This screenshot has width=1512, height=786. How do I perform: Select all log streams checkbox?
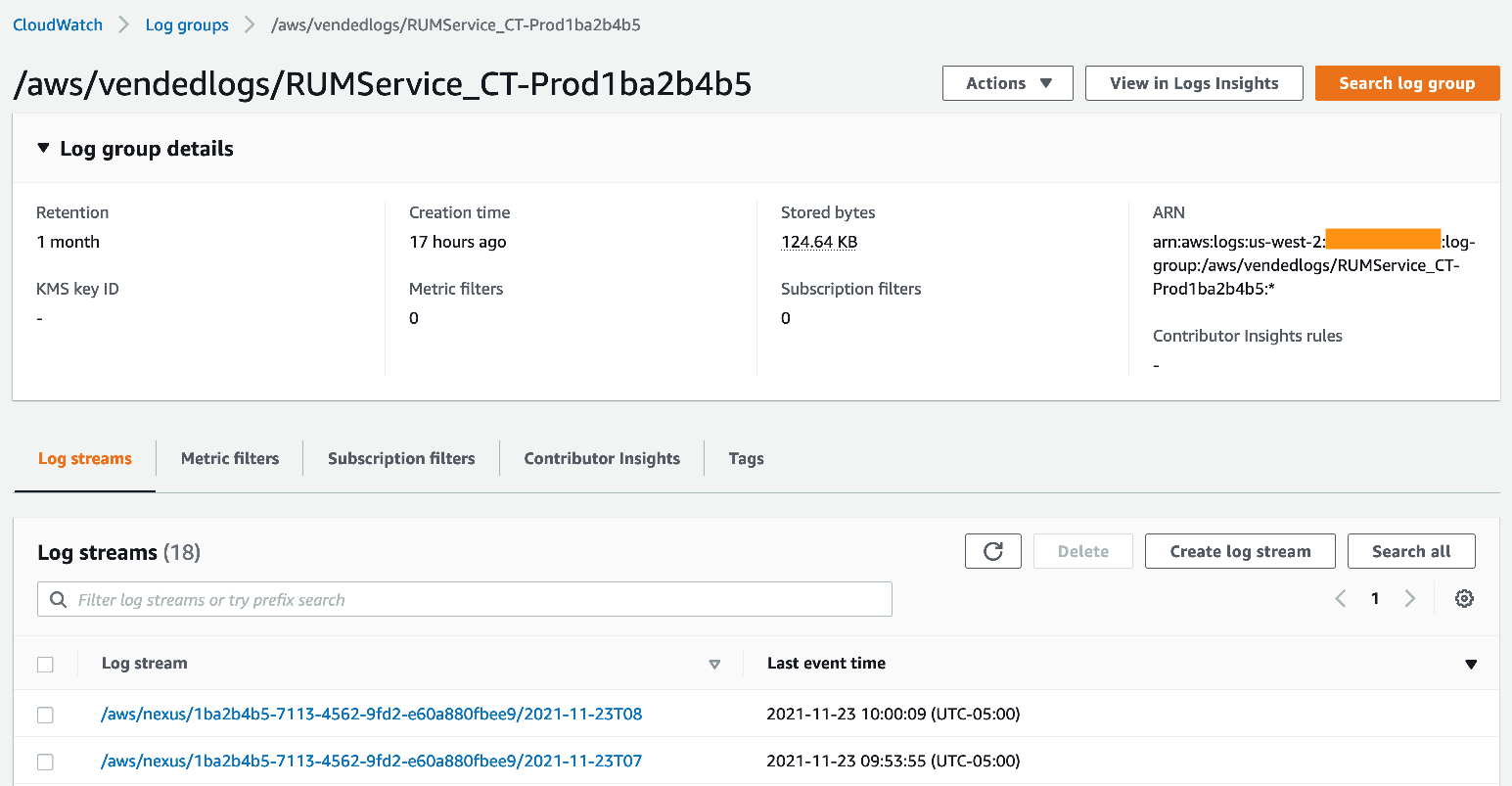[x=45, y=664]
